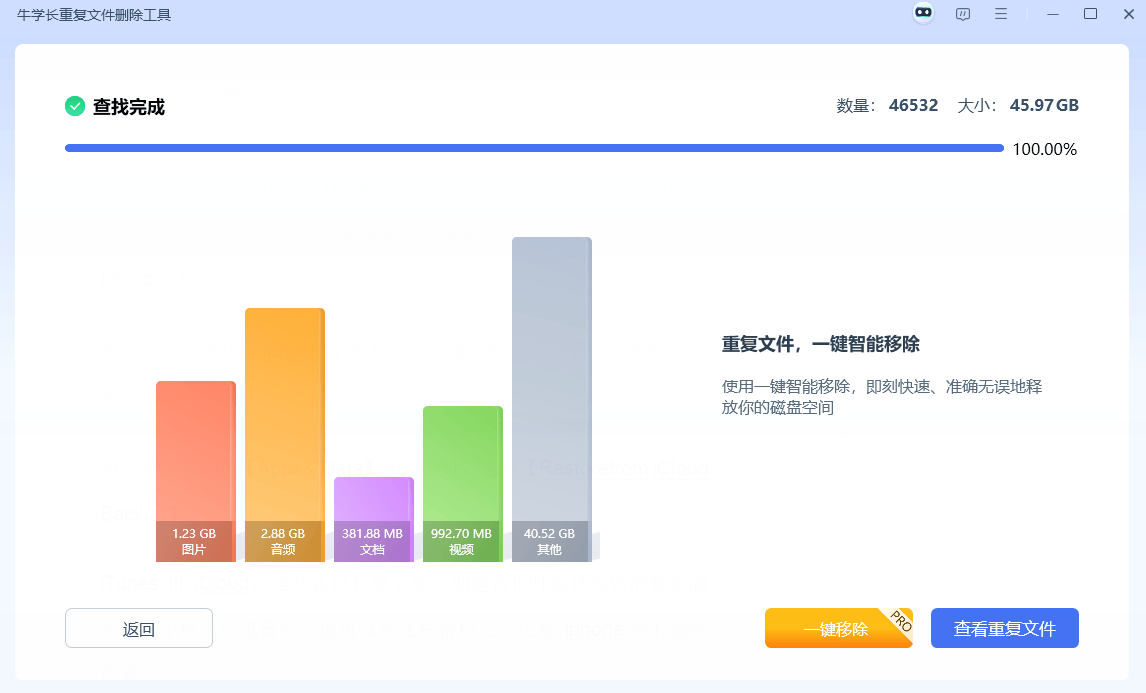The height and width of the screenshot is (693, 1146).
Task: Maximize the application window
Action: pyautogui.click(x=1090, y=14)
